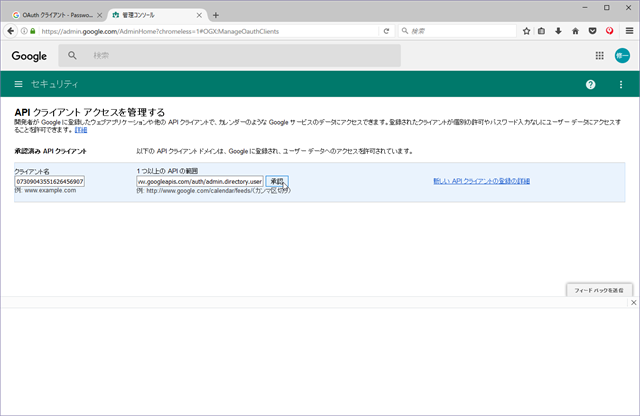Open the three-dot more options menu
Viewport: 640px width, 416px height.
click(x=621, y=84)
